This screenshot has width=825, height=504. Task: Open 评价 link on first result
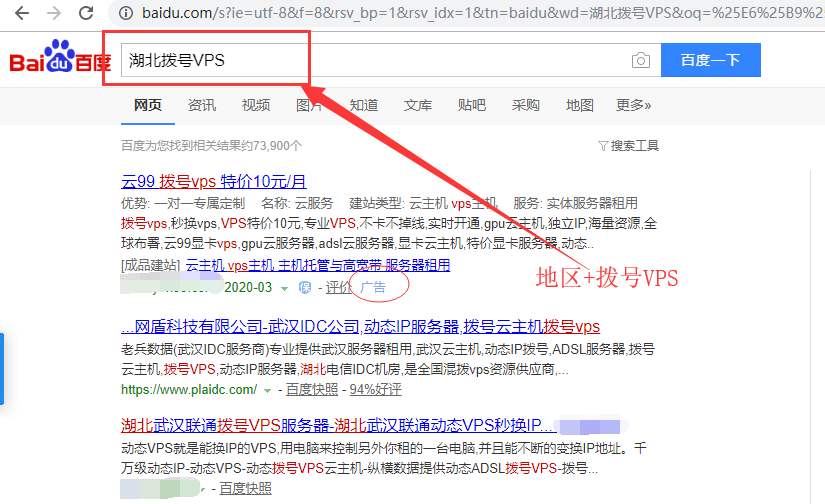[339, 288]
